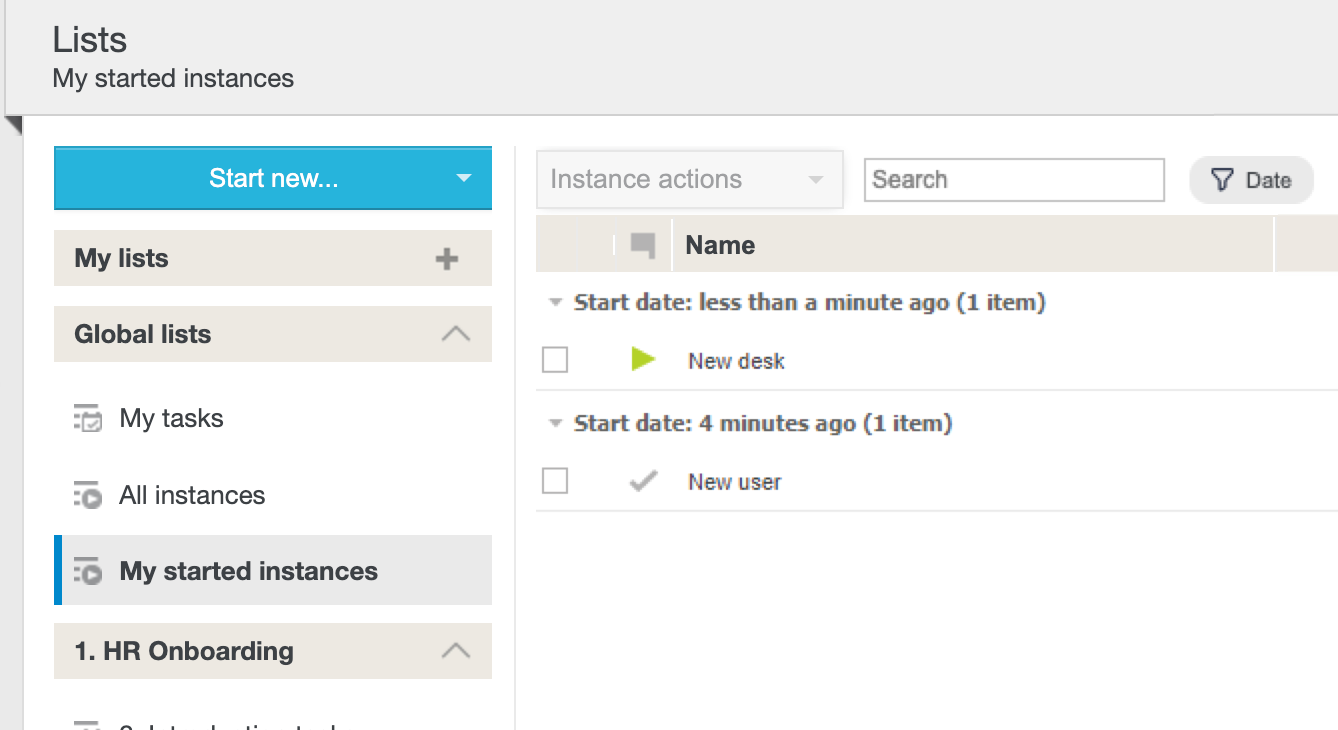This screenshot has height=730, width=1338.
Task: Click the gray checkmark icon for New user
Action: tap(643, 482)
